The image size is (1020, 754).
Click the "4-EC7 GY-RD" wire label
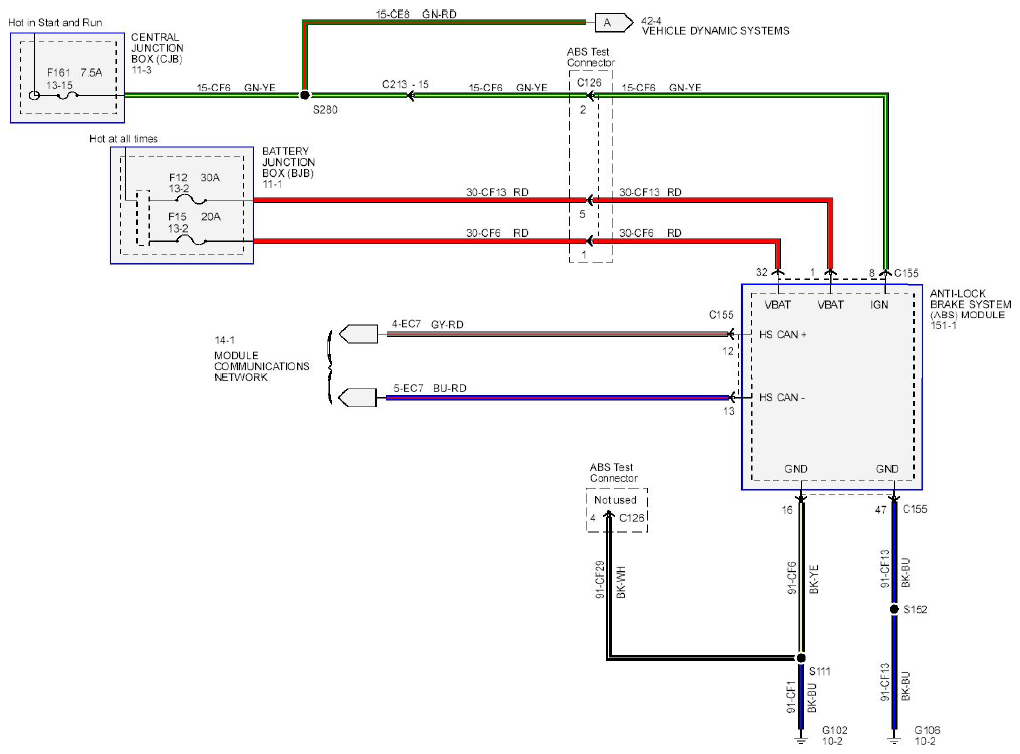(x=427, y=324)
